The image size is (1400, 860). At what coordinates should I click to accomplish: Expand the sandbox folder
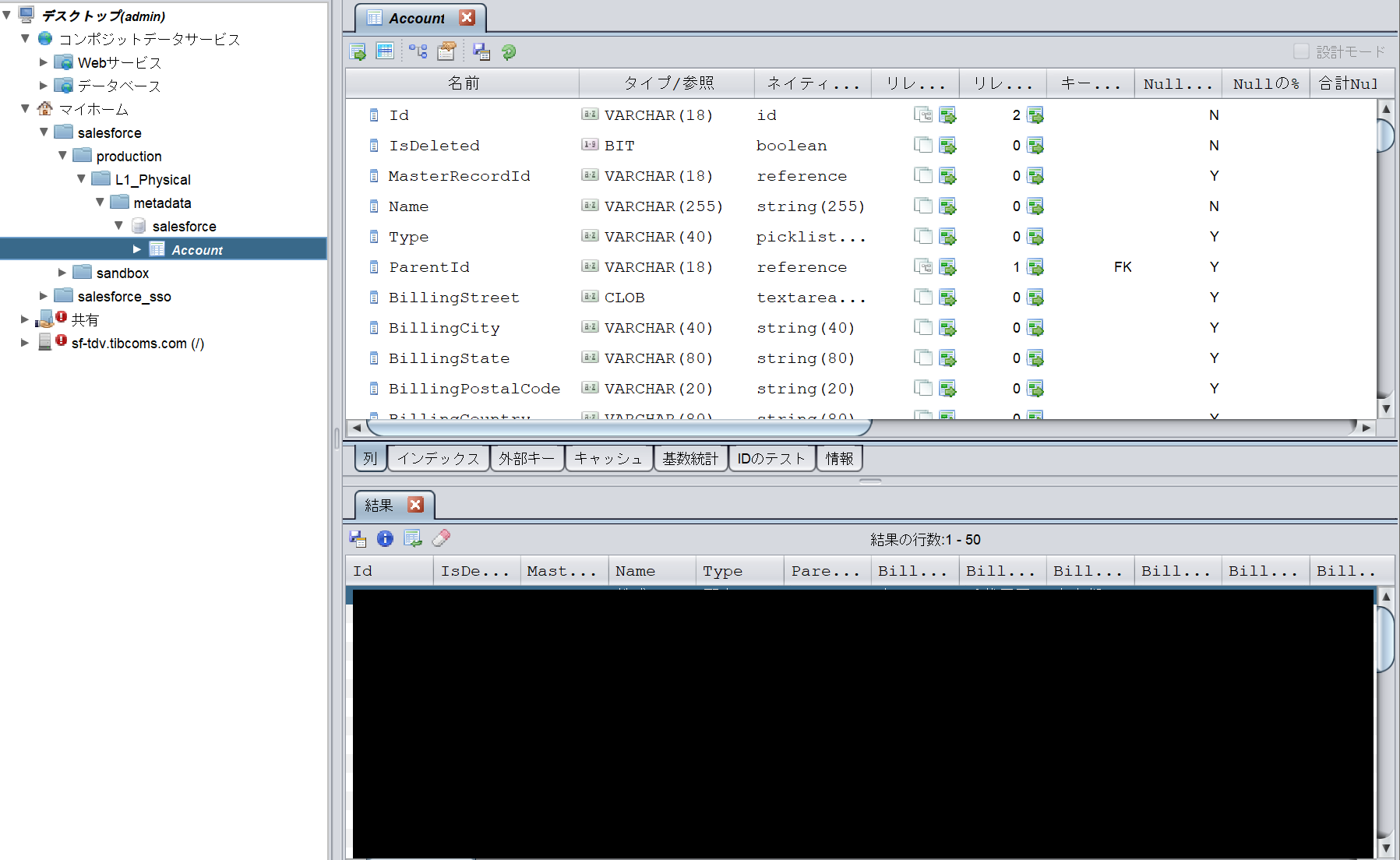[62, 272]
